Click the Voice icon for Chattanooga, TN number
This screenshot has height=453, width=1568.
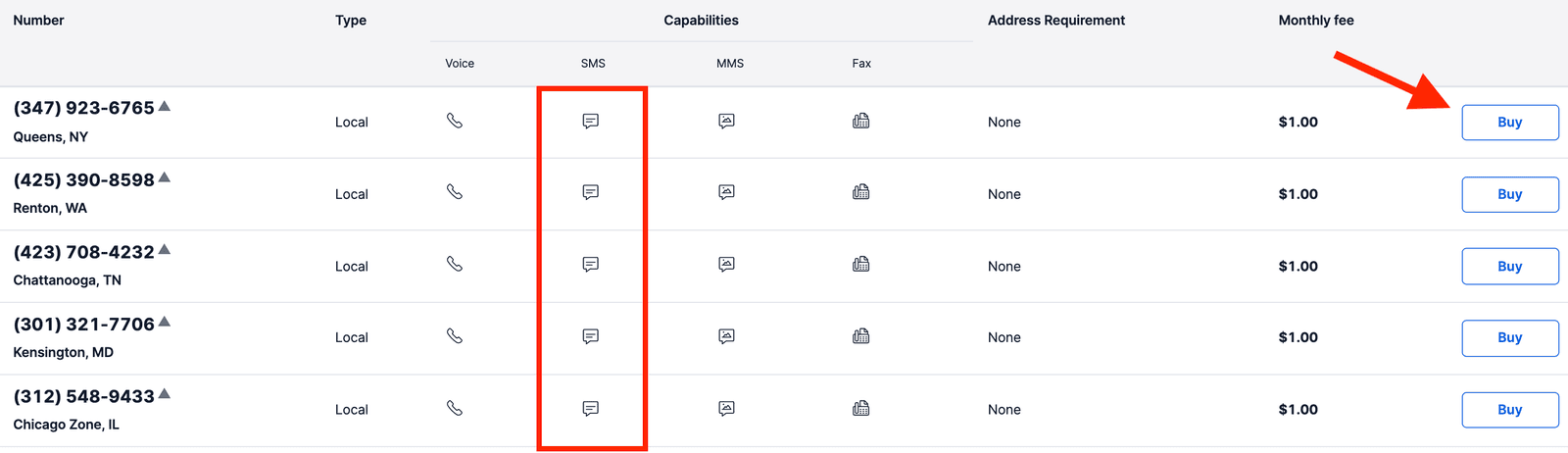455,265
